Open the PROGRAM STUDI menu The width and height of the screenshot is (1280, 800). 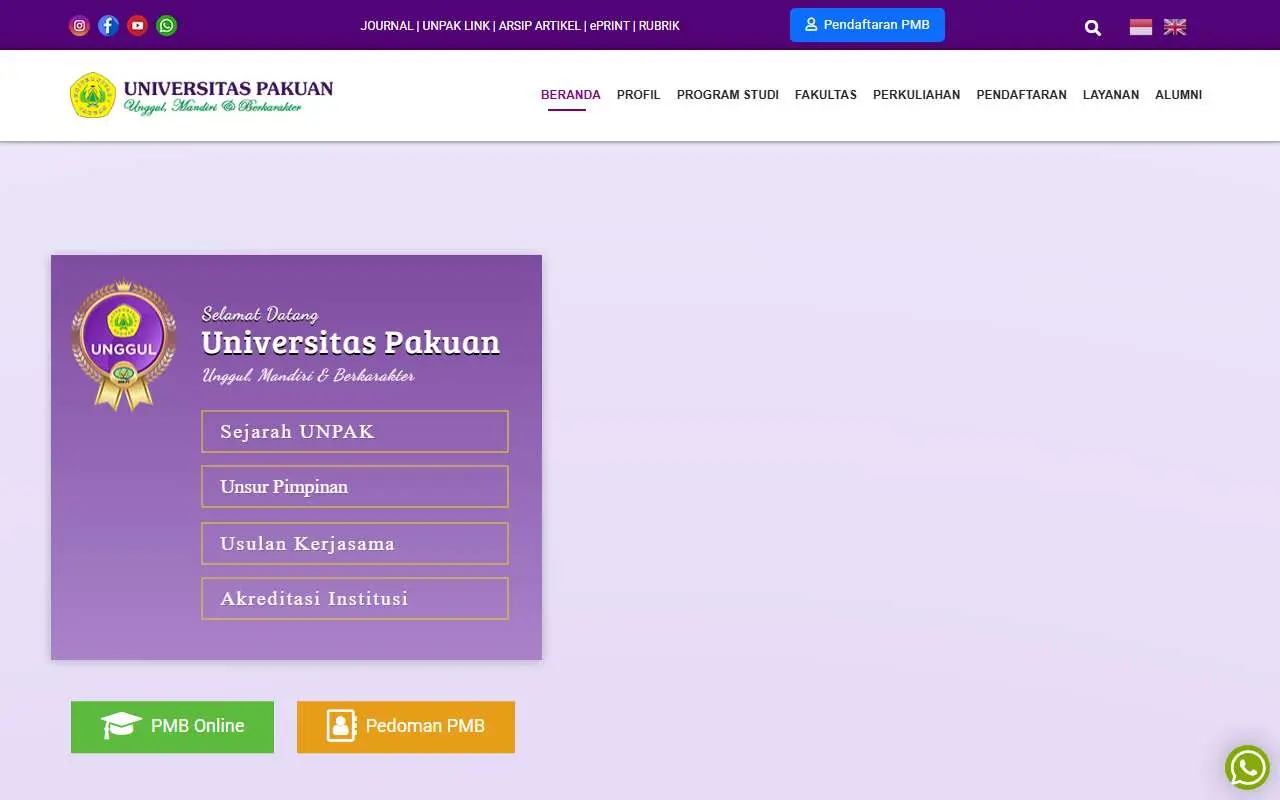pyautogui.click(x=728, y=95)
